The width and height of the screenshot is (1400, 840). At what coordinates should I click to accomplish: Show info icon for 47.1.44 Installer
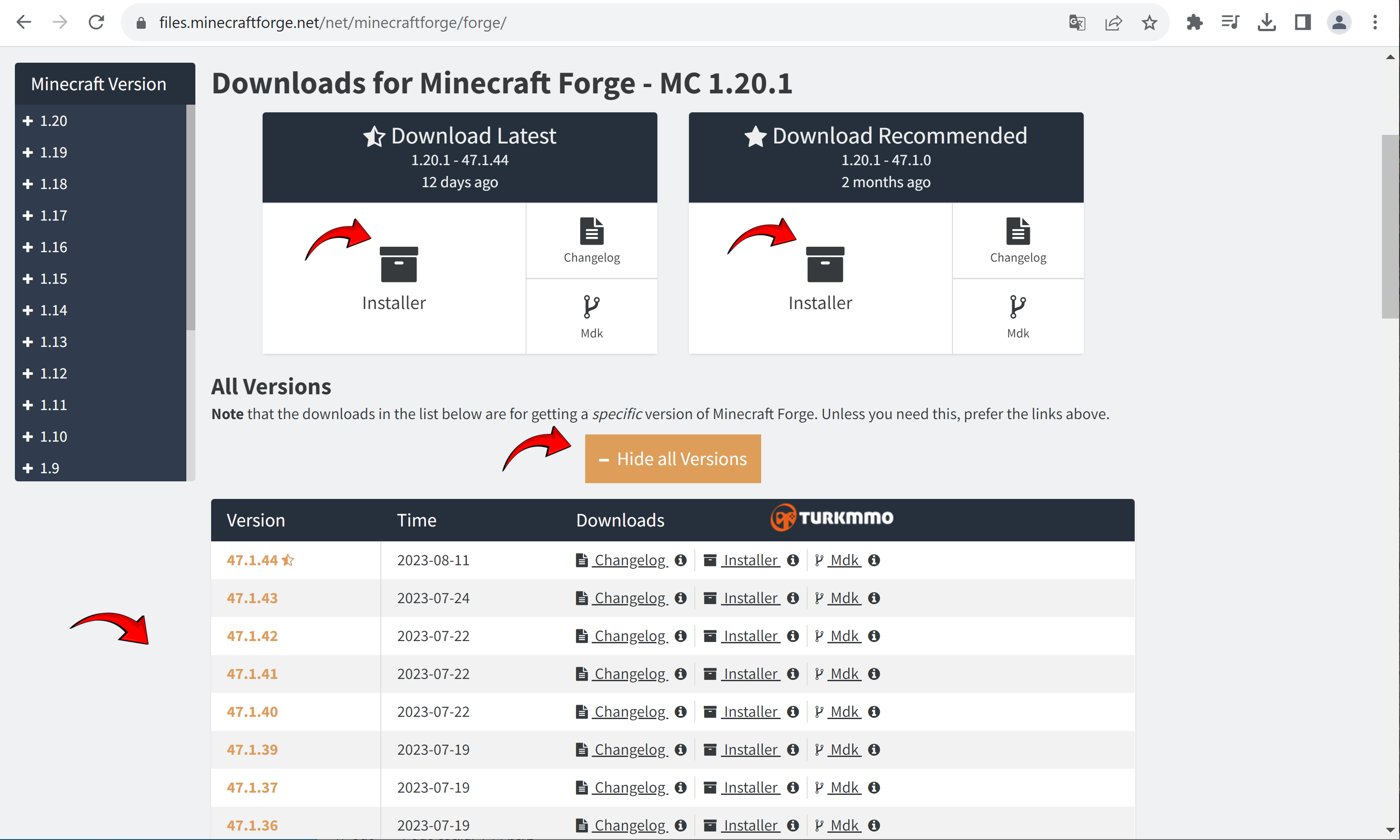click(793, 560)
